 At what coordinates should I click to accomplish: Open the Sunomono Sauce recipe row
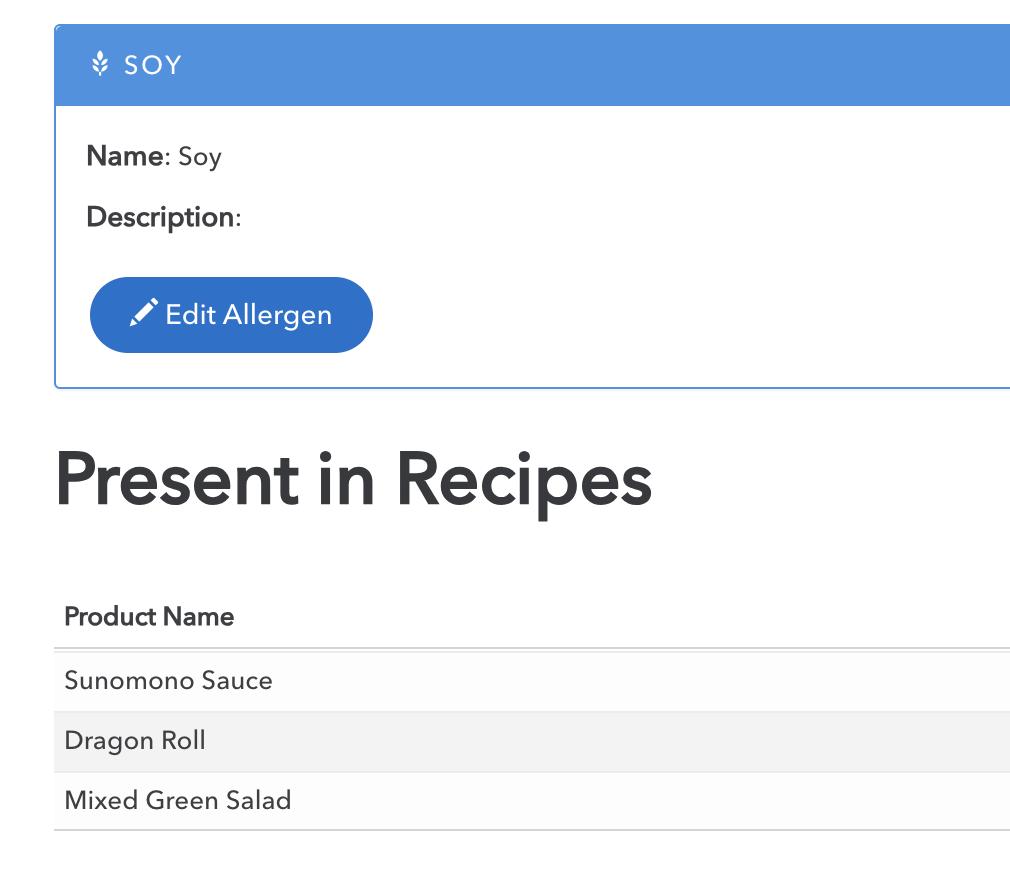(x=168, y=681)
